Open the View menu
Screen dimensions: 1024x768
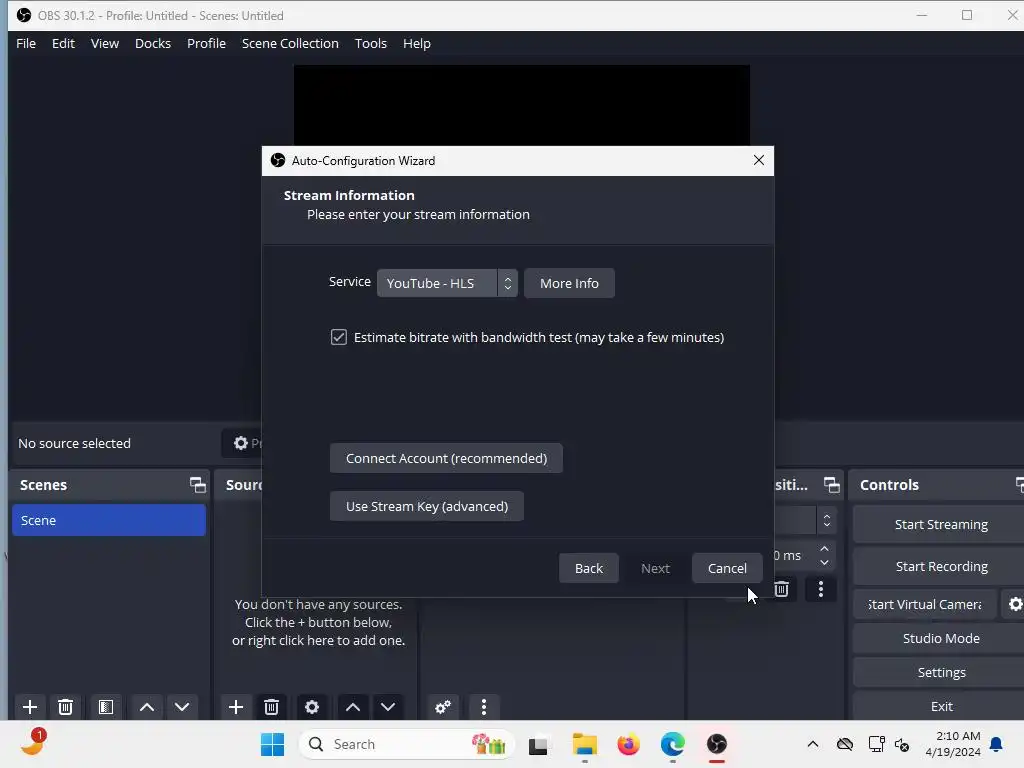(104, 44)
